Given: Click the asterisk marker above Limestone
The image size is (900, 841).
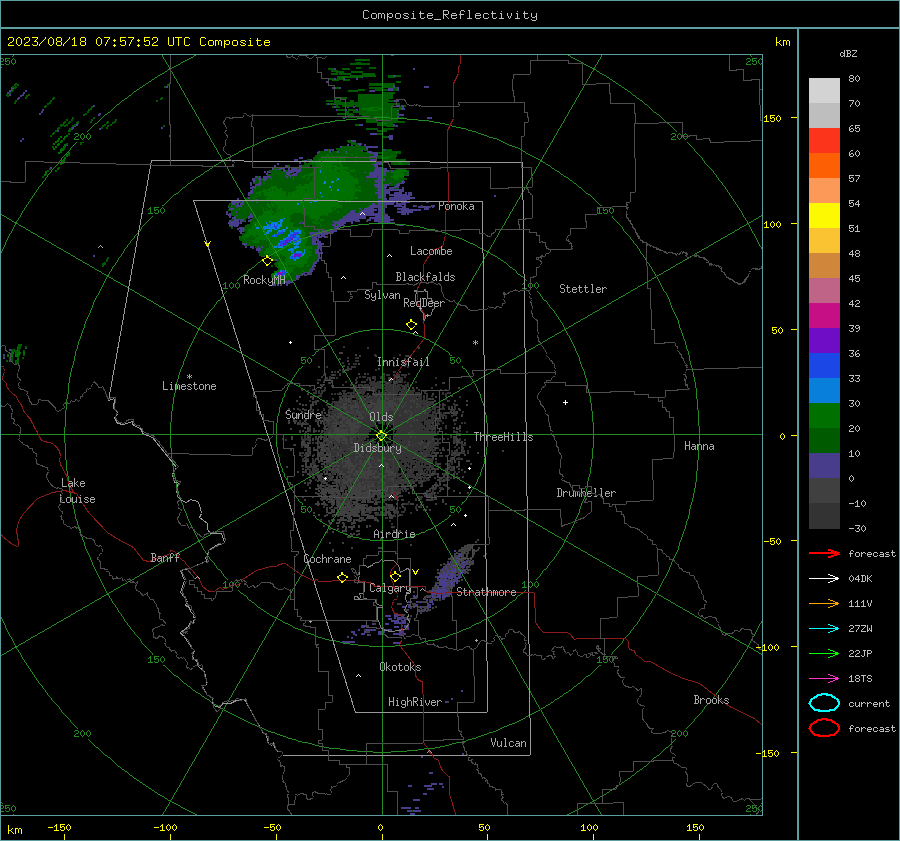Looking at the screenshot, I should click(x=189, y=377).
